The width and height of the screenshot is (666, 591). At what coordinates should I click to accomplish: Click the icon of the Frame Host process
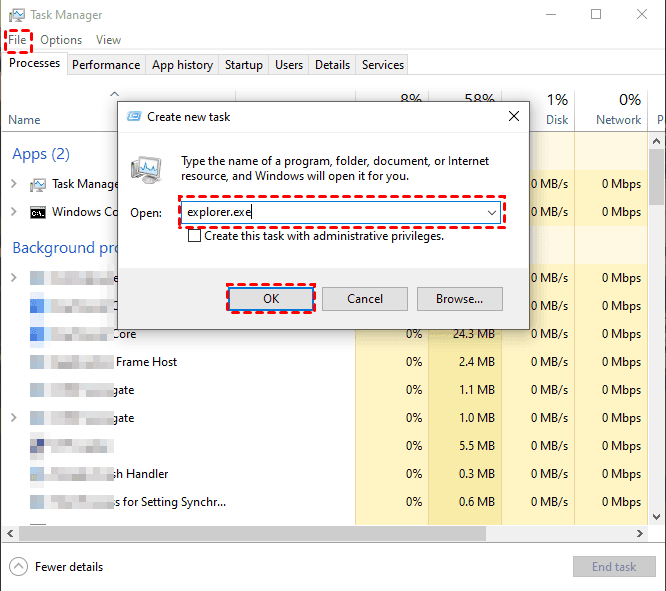coord(37,362)
